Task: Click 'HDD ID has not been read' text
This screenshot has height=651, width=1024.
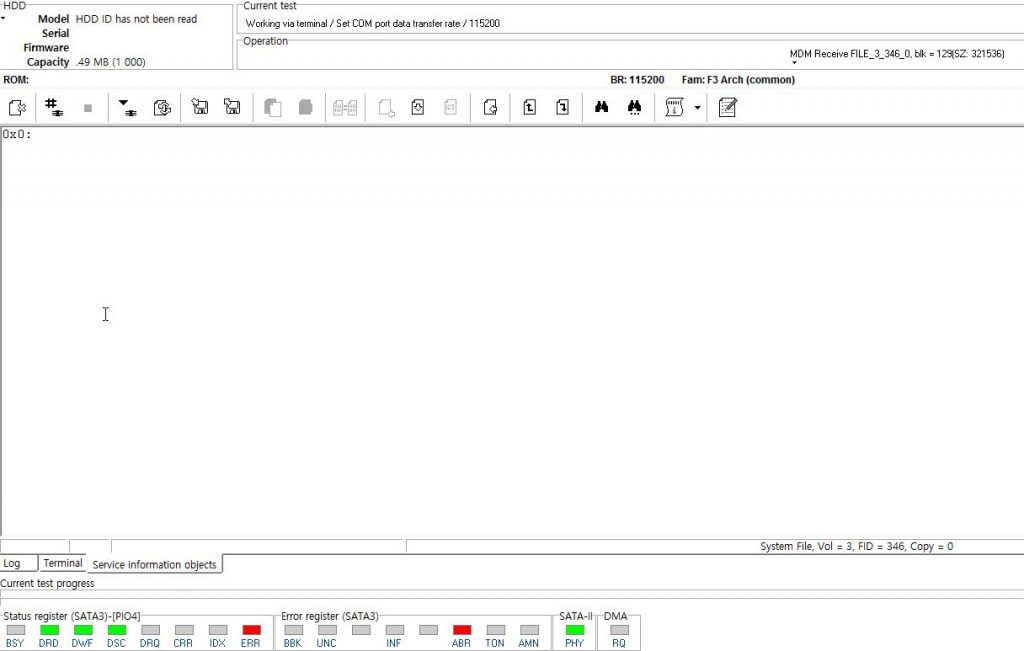Action: (136, 19)
